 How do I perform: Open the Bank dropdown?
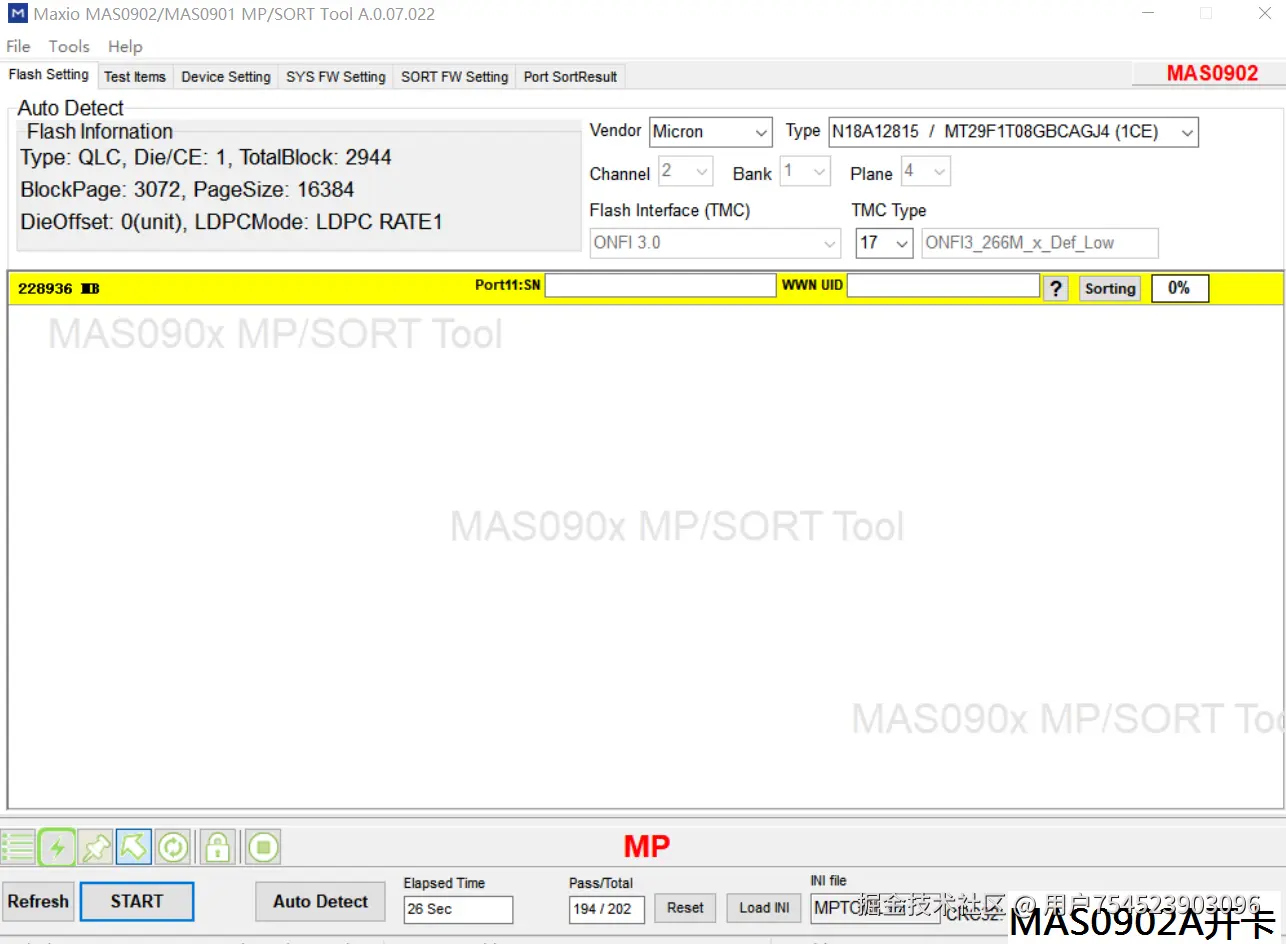pos(806,172)
